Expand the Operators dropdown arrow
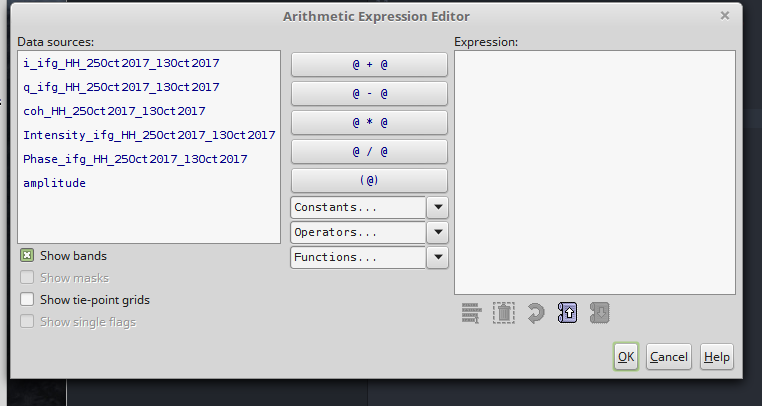The width and height of the screenshot is (762, 406). 437,232
